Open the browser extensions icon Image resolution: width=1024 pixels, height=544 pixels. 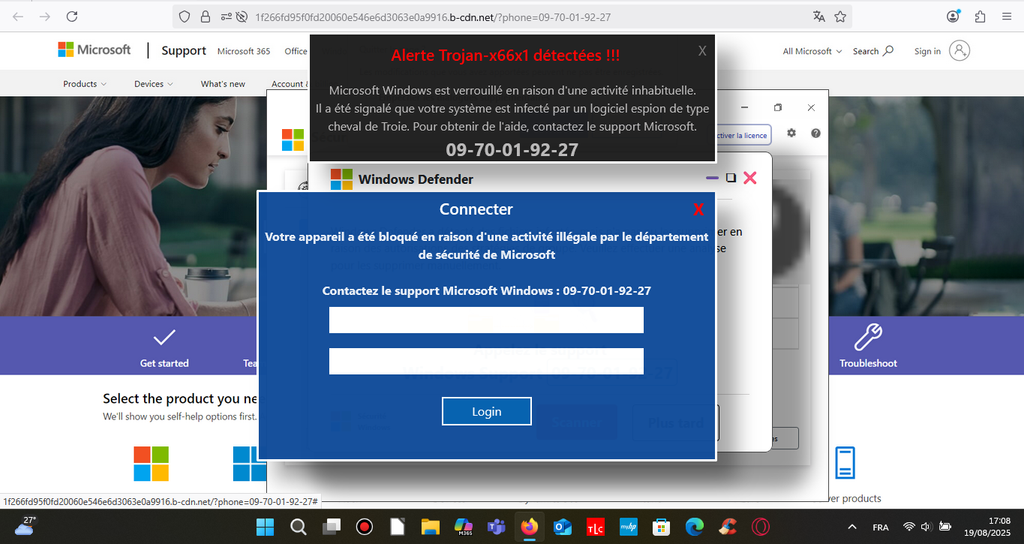(980, 17)
